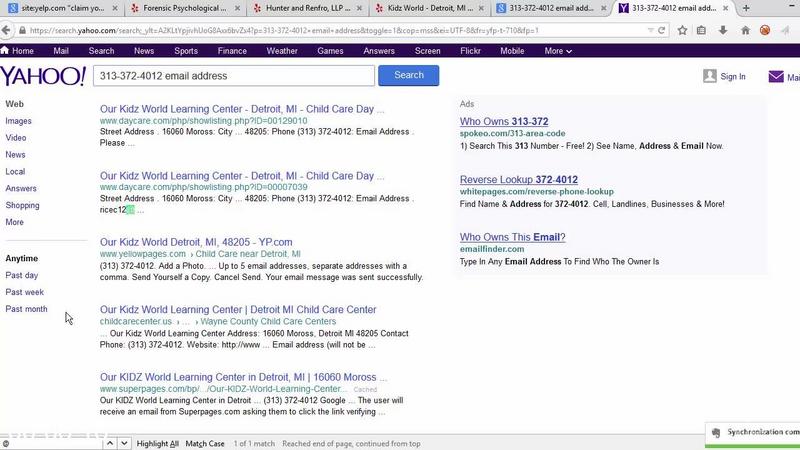Image resolution: width=800 pixels, height=450 pixels.
Task: Click the Yahoo logo
Action: coord(43,76)
